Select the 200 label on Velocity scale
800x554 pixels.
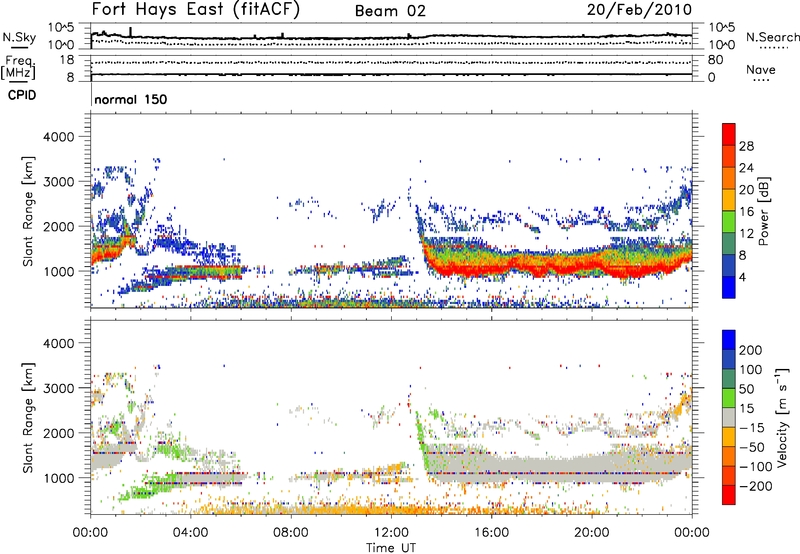tap(751, 350)
